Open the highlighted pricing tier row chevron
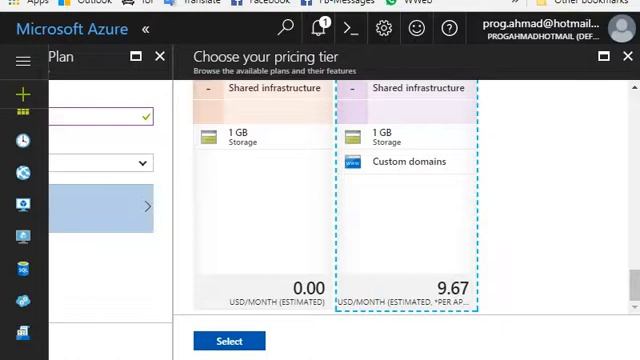Screen dimensions: 640x360 coord(147,207)
